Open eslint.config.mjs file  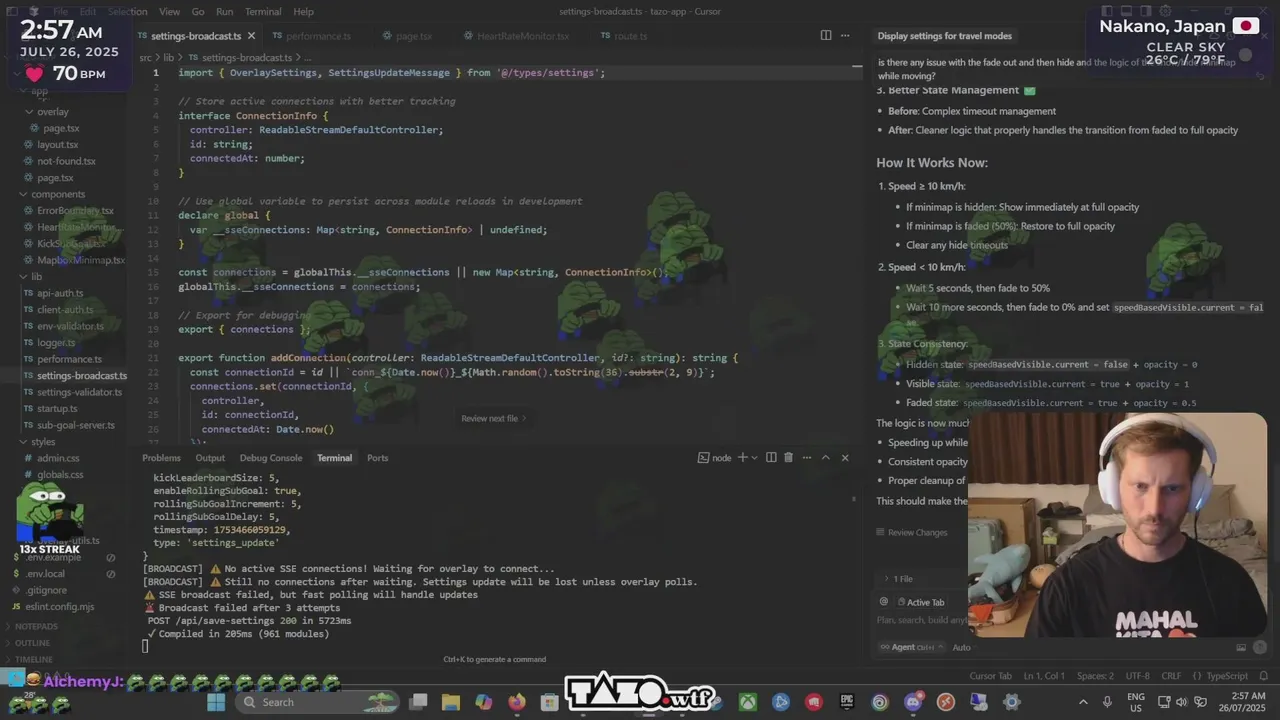click(x=60, y=607)
